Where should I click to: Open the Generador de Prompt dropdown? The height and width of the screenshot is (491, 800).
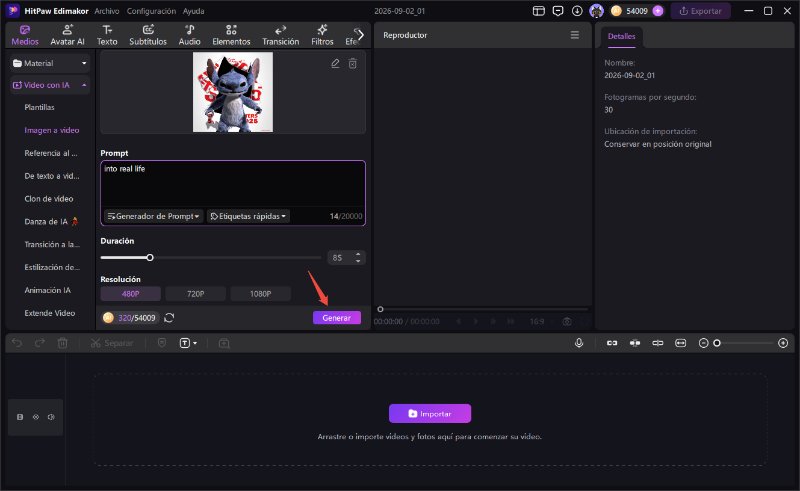tap(154, 216)
